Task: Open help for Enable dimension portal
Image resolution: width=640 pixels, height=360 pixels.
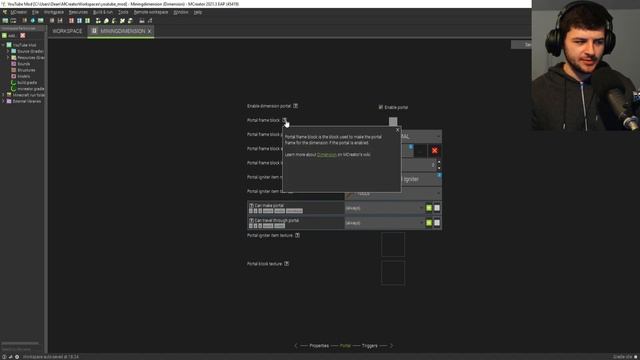Action: pyautogui.click(x=296, y=106)
